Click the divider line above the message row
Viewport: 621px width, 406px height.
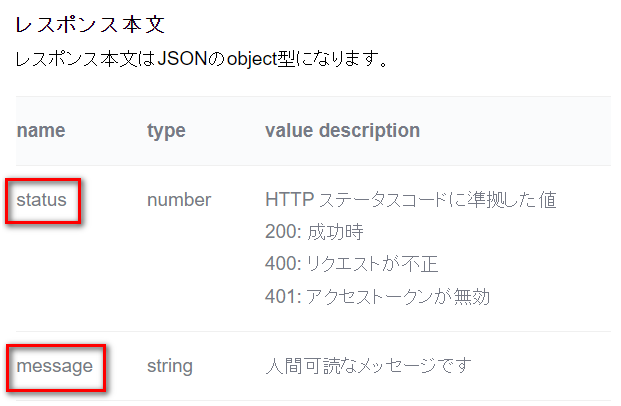313,332
